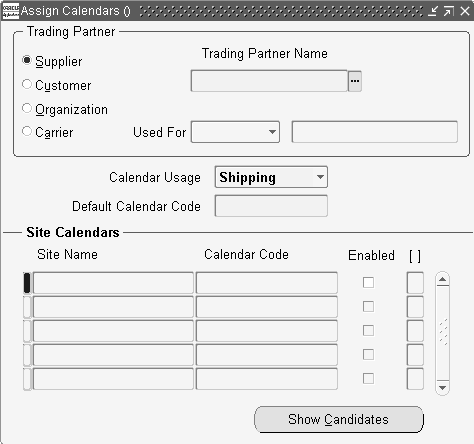This screenshot has width=474, height=444.
Task: Click the Oracle window menu icon
Action: pos(11,11)
